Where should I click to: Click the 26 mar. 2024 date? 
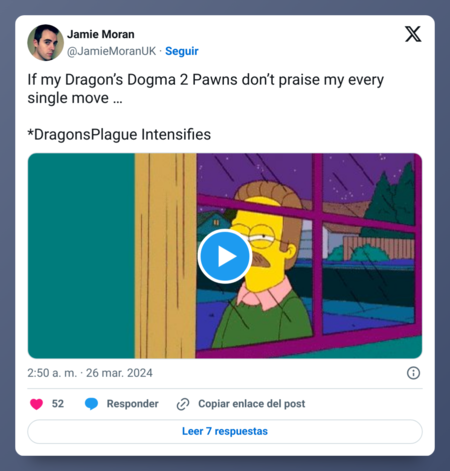tap(119, 373)
